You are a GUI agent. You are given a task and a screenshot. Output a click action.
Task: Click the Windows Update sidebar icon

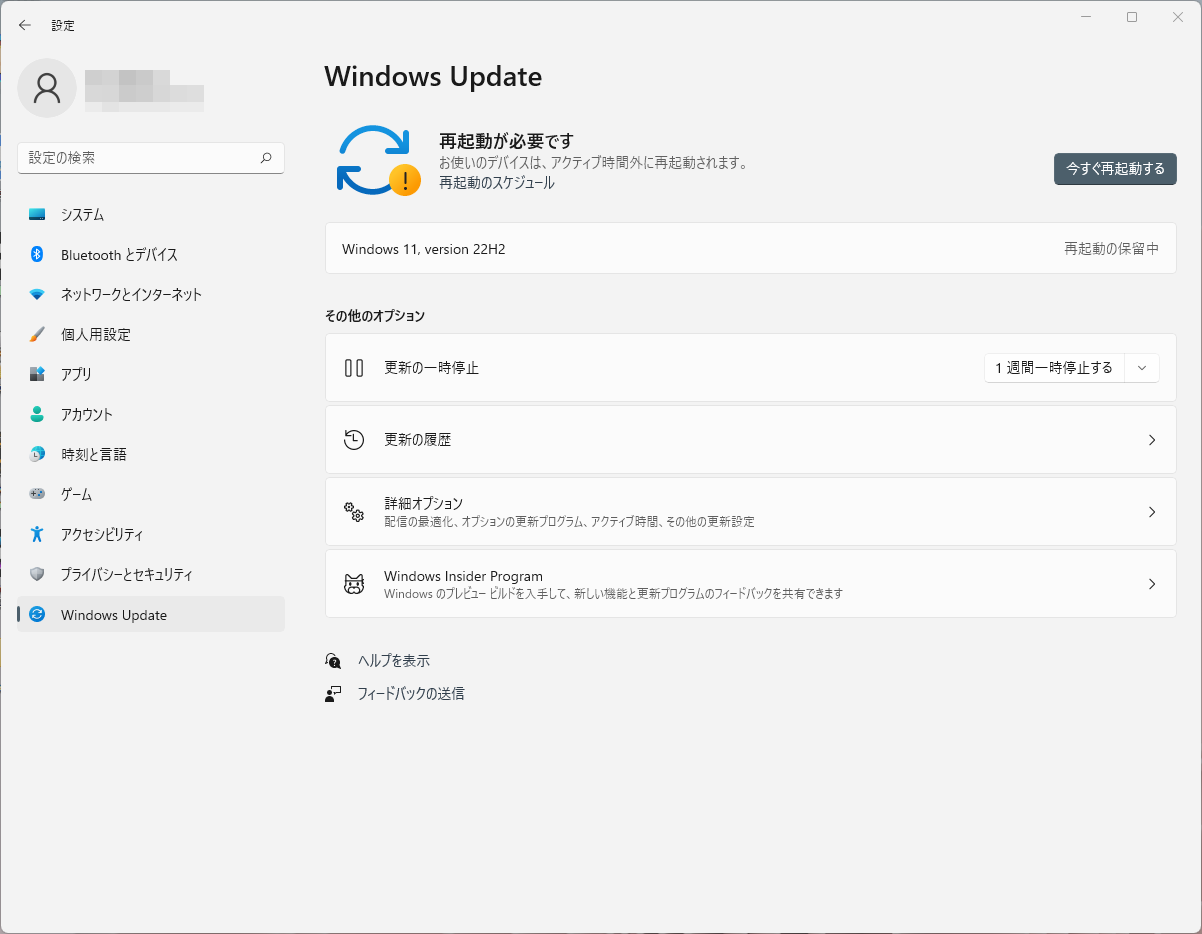point(37,615)
